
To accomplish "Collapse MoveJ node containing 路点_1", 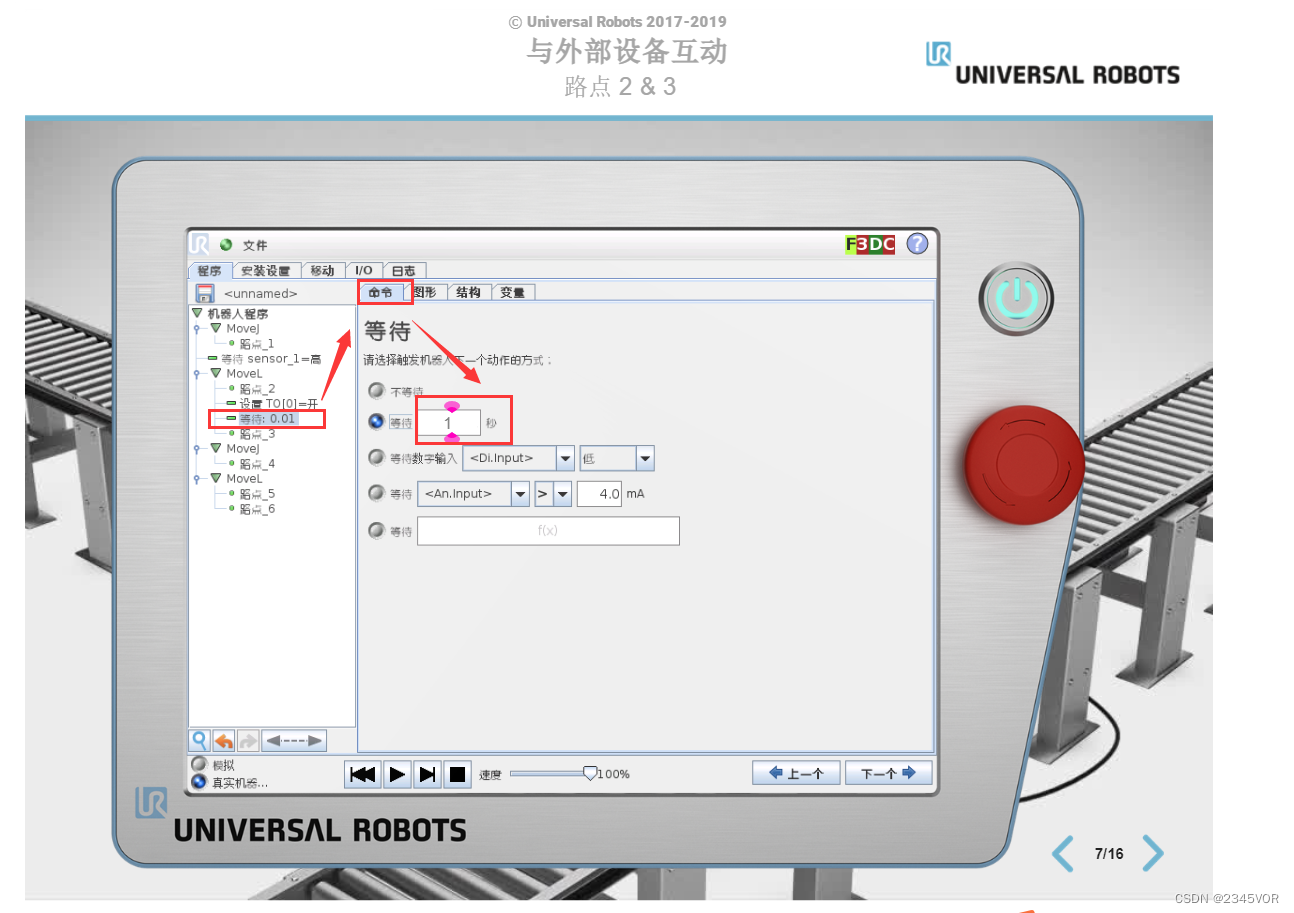I will coord(215,328).
